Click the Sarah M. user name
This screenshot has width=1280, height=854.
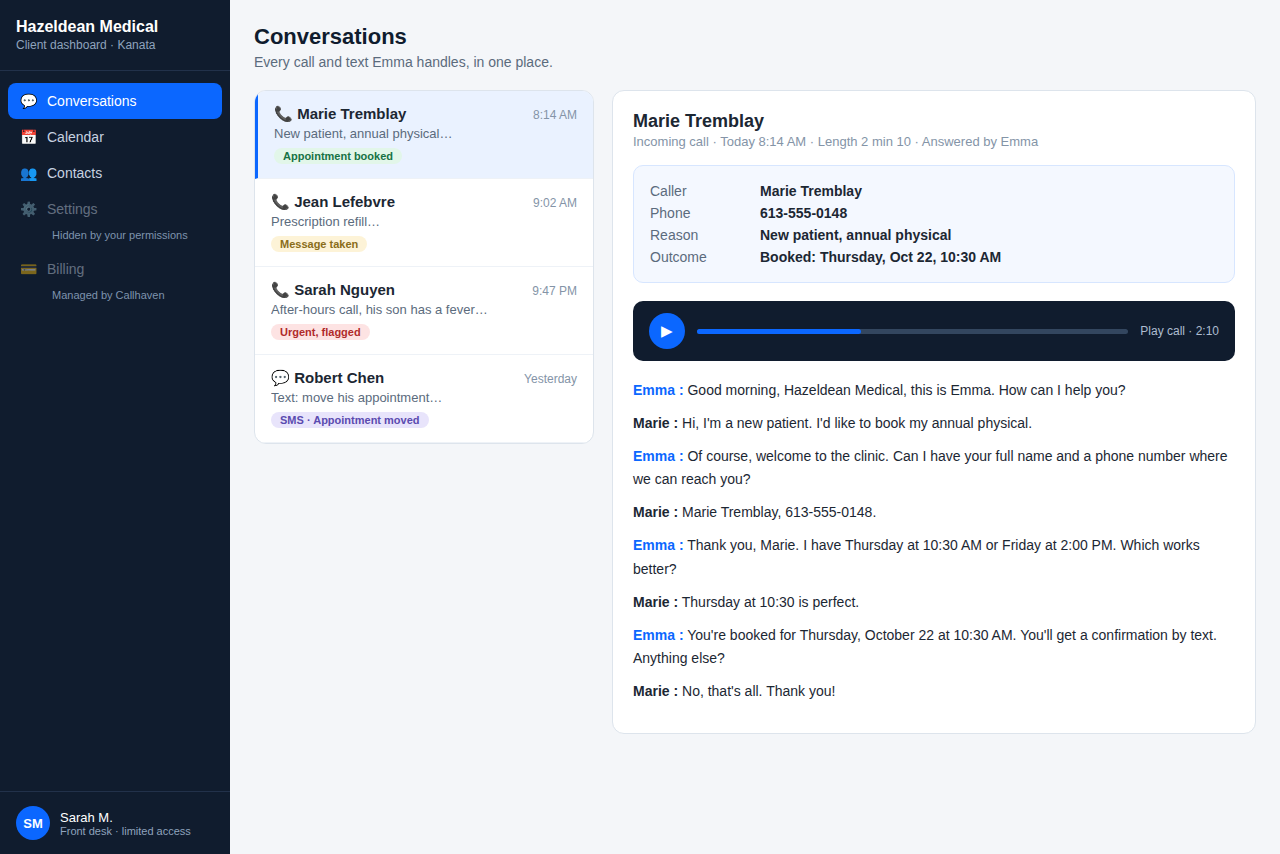[86, 817]
